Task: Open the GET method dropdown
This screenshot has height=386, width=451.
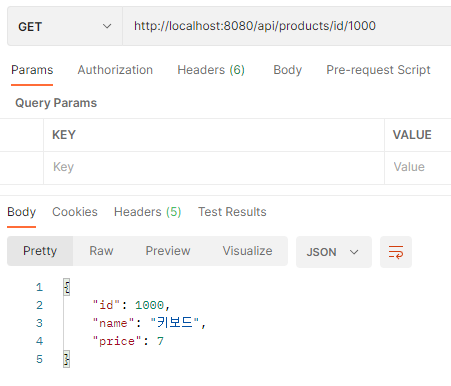Action: [x=65, y=26]
